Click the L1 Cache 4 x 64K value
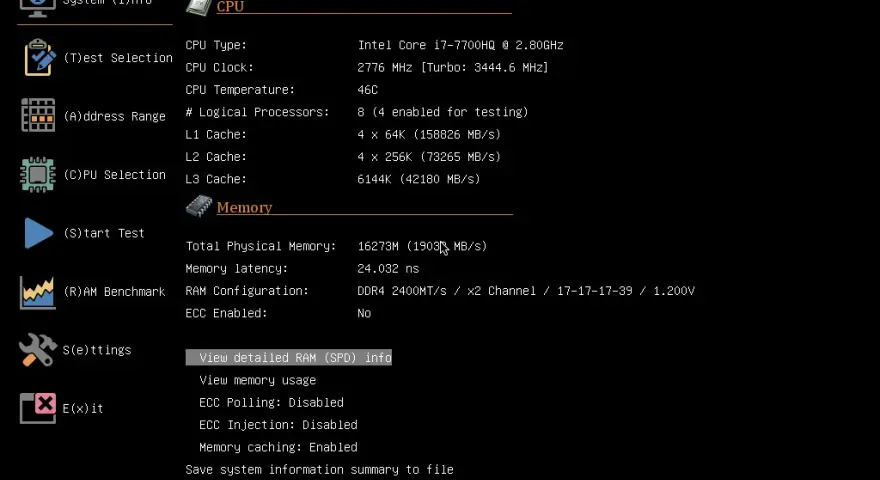880x480 pixels. click(429, 135)
